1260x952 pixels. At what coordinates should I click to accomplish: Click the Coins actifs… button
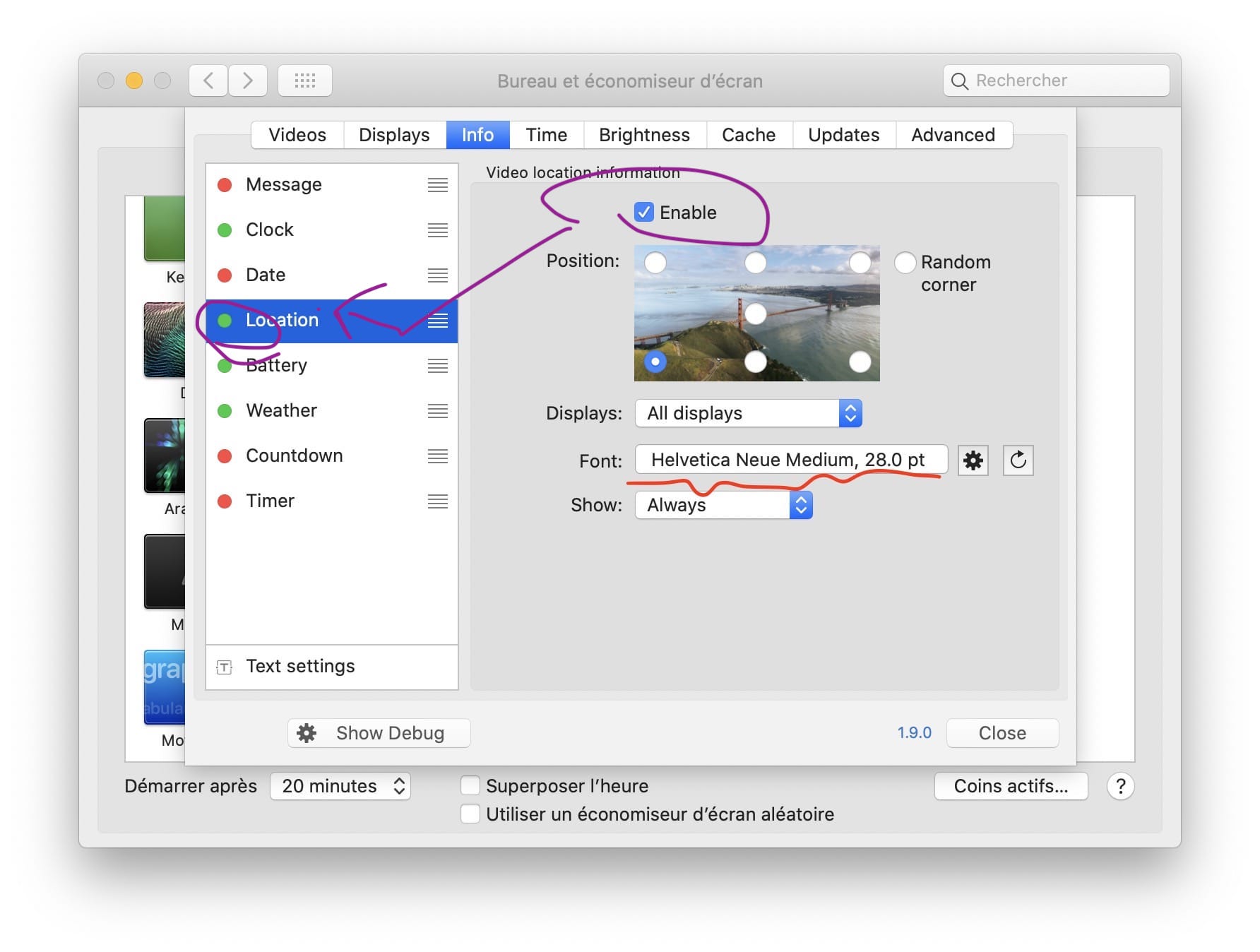tap(1011, 786)
